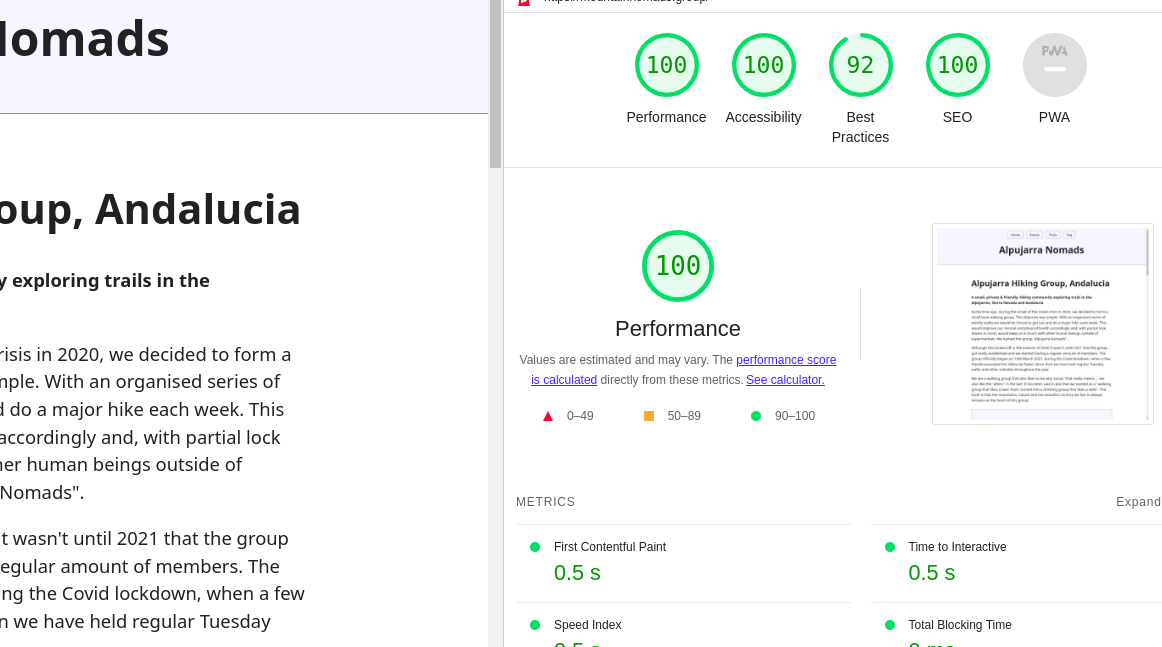Screen dimensions: 1162x647
Task: Switch to the SEO report section
Action: (957, 117)
